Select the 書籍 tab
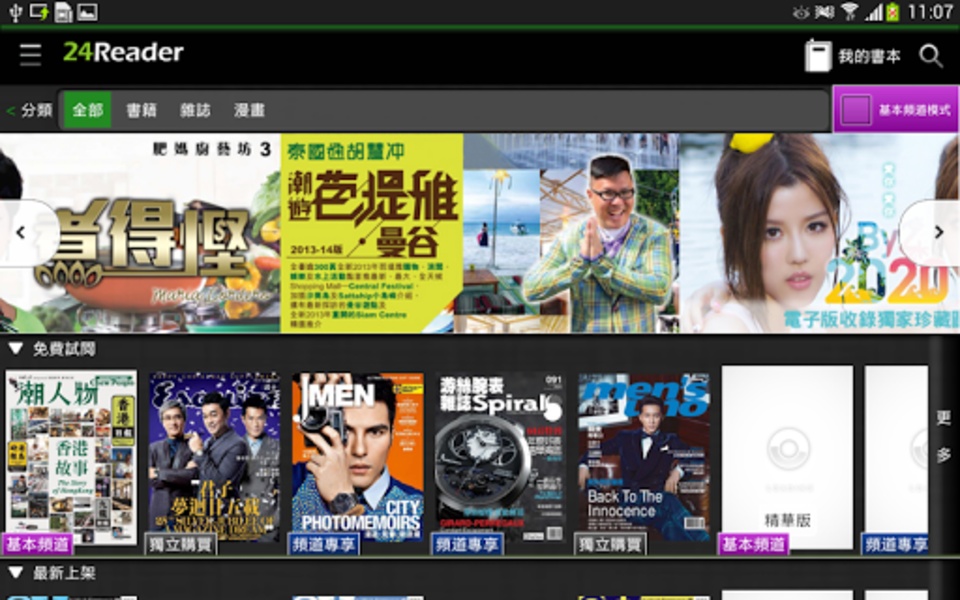 (x=141, y=110)
